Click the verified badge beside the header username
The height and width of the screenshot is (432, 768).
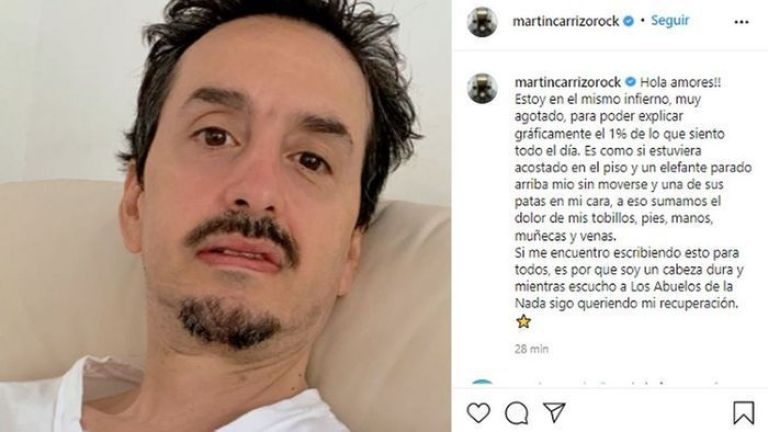click(628, 21)
